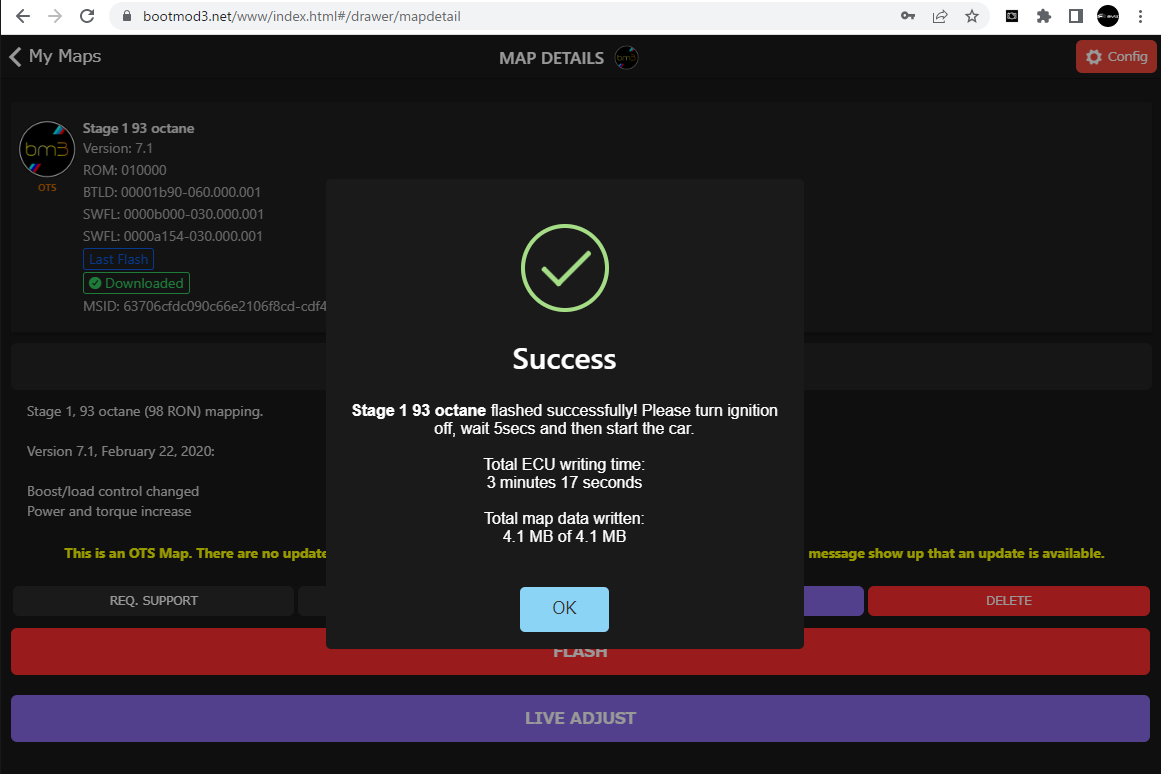This screenshot has width=1161, height=774.
Task: Open Live Adjust
Action: point(580,718)
